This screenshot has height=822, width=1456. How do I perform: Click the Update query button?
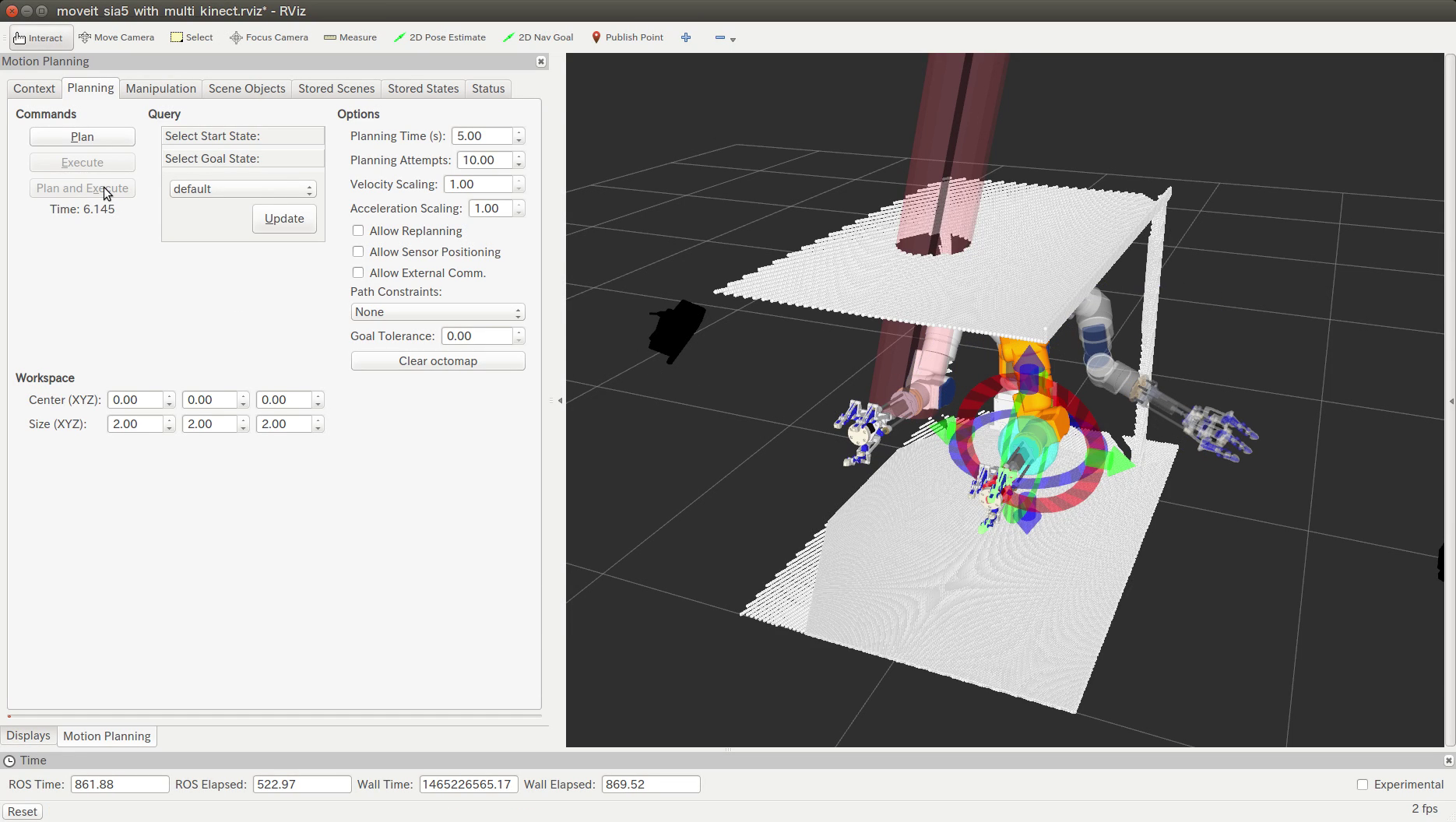click(284, 219)
